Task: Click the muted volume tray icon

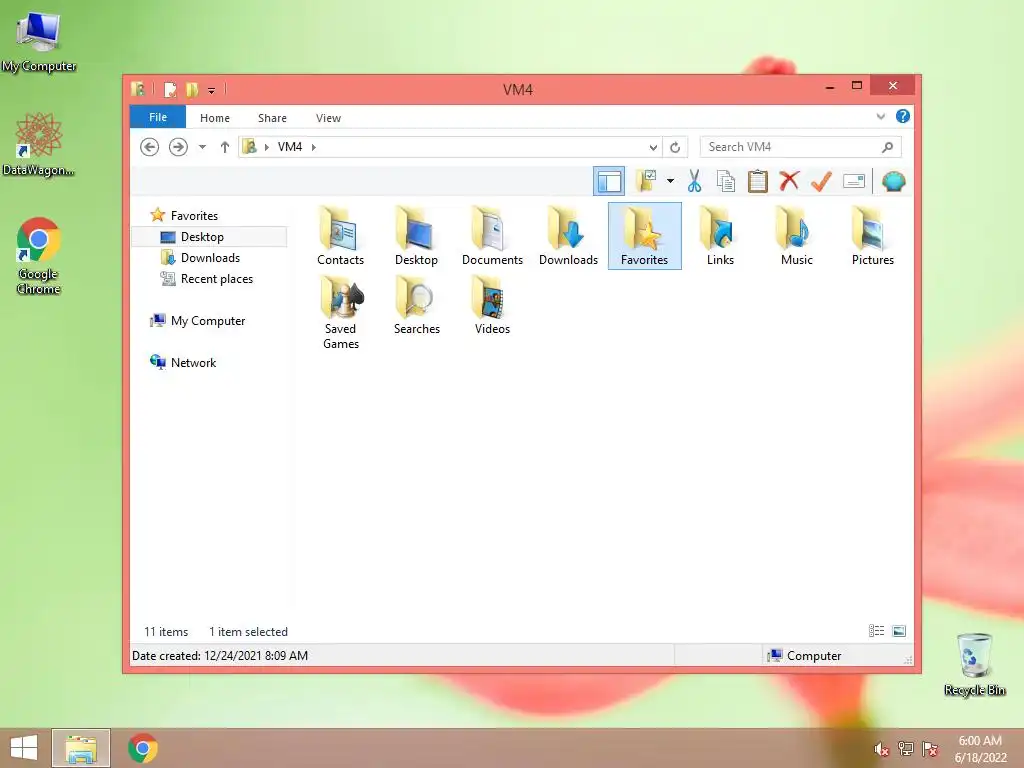Action: pos(882,749)
